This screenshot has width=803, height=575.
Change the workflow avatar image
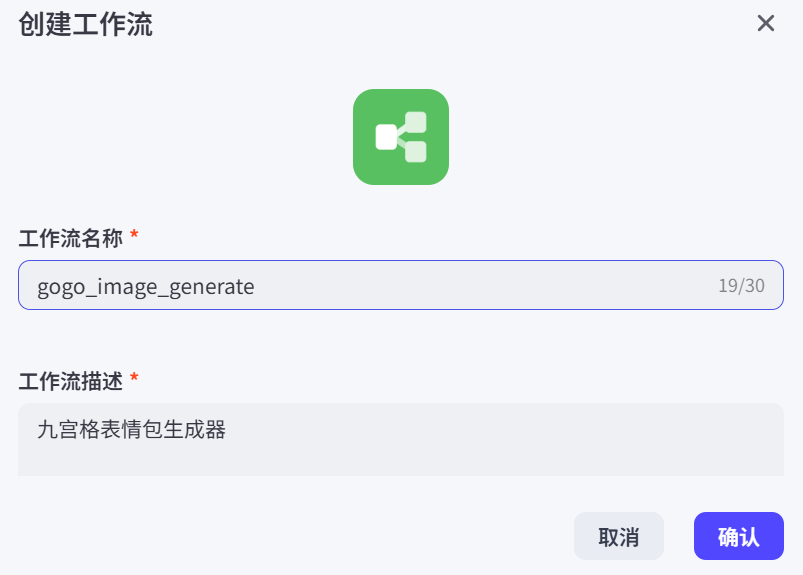tap(400, 137)
